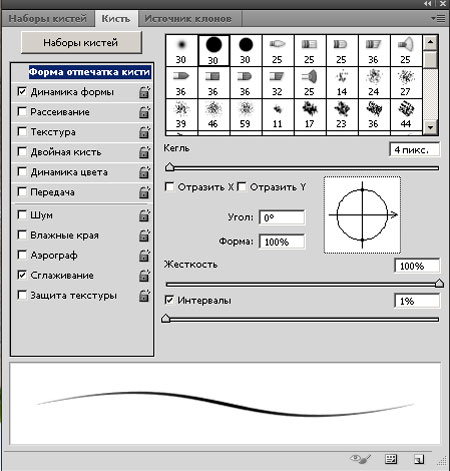Choose the brush preset sized 46
450x471 pixels.
click(213, 115)
